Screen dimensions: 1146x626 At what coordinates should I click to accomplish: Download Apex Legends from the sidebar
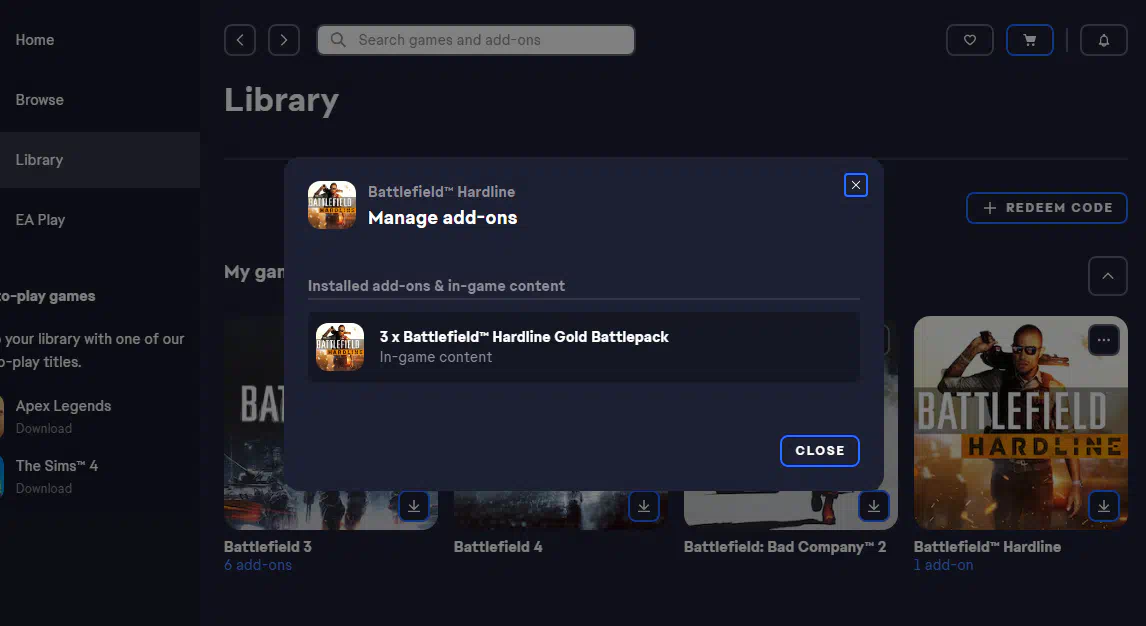44,428
